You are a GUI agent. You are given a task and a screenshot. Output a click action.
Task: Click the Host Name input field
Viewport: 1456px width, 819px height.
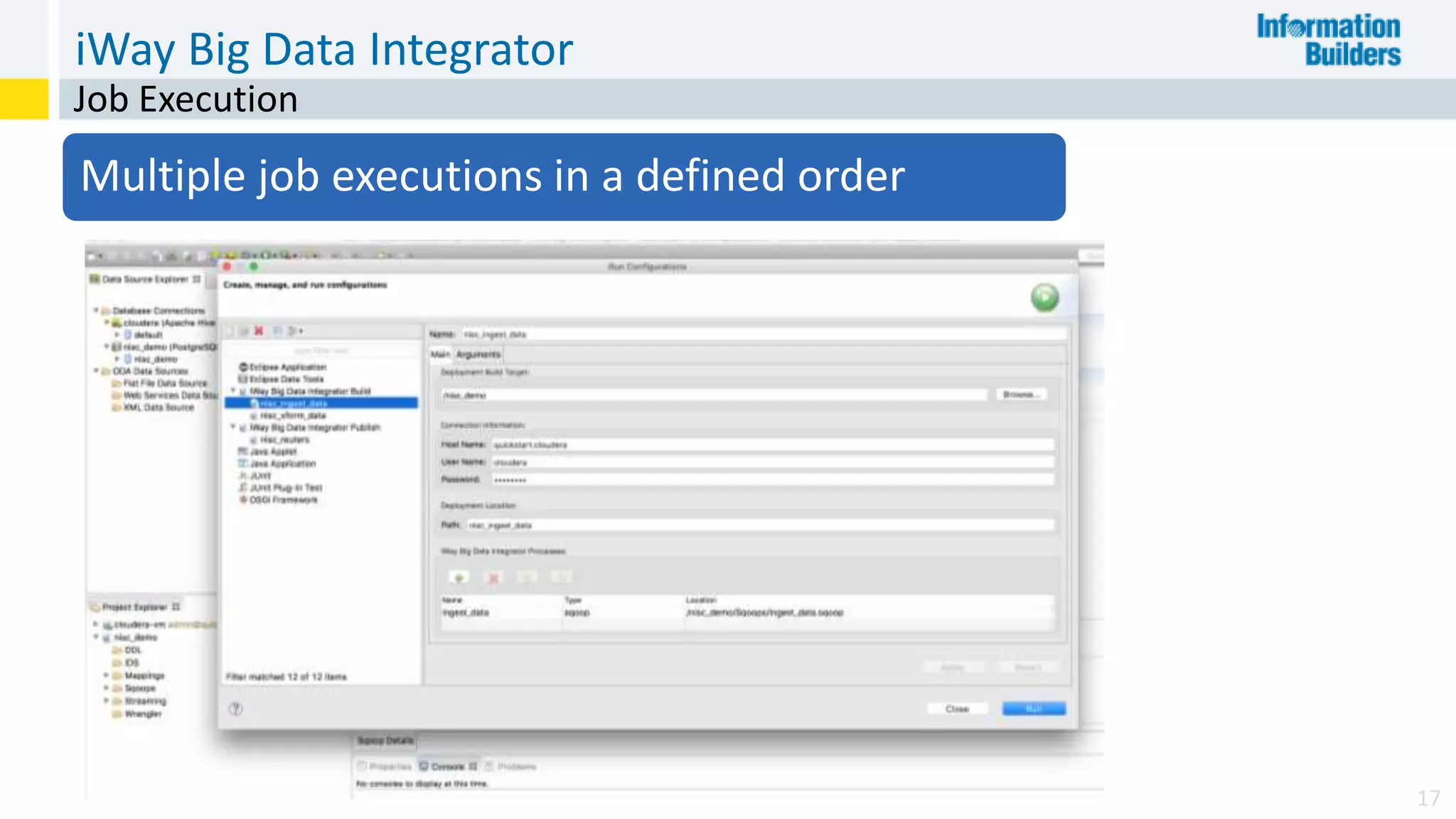tap(772, 445)
